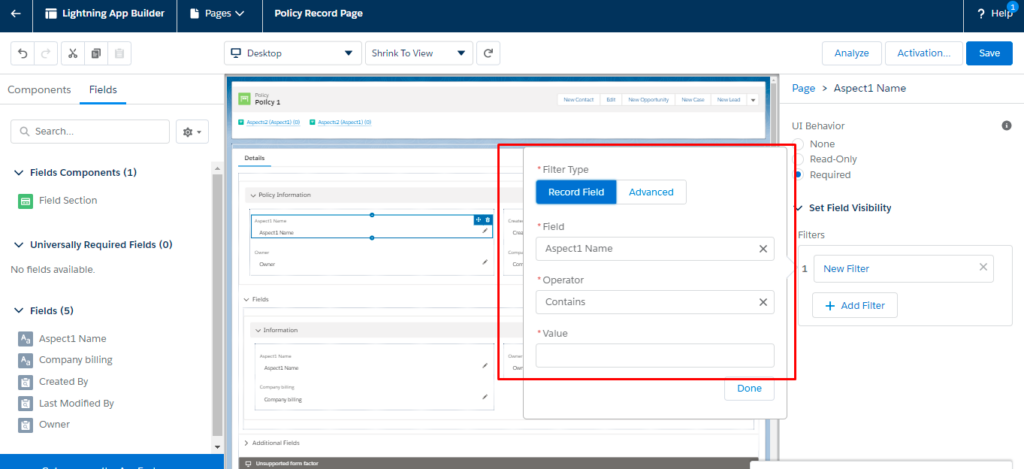Click the Done button

(x=749, y=388)
